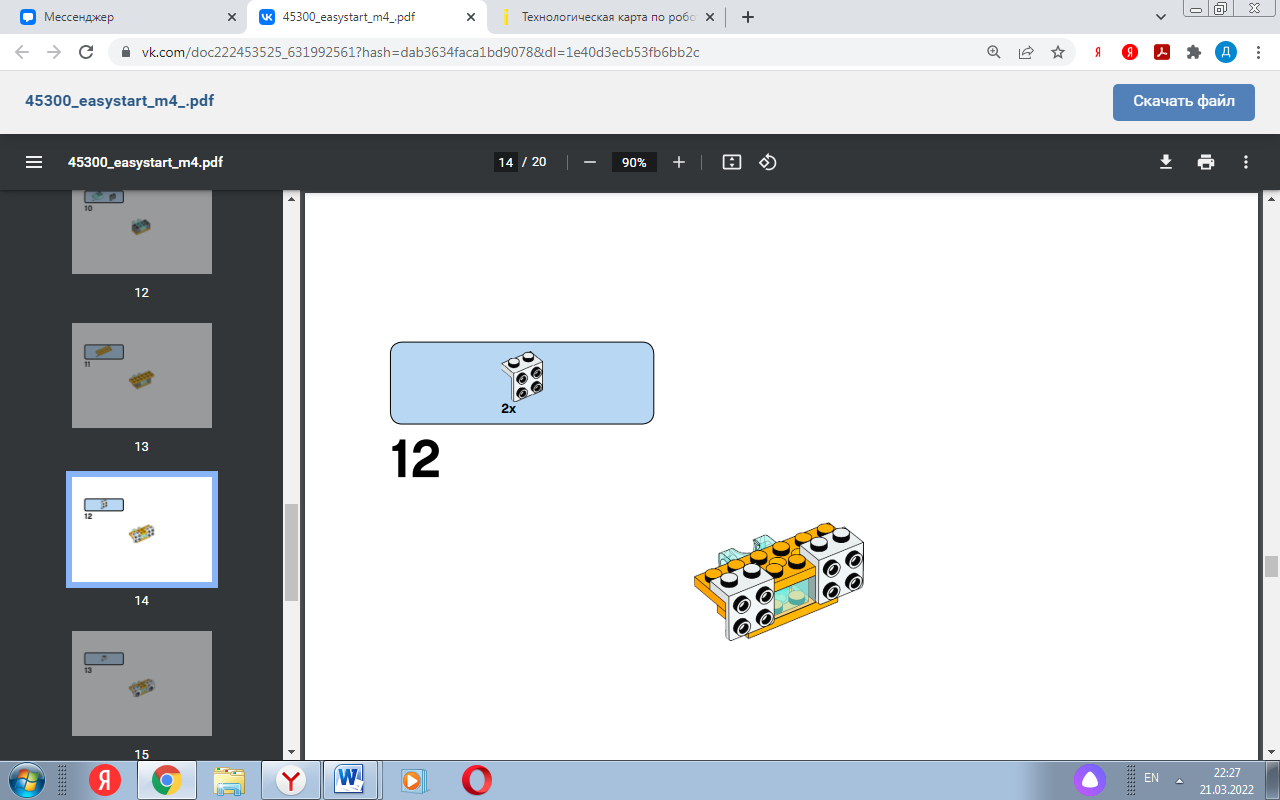
Task: Click the thumbnail panel scroll up arrow
Action: tap(292, 198)
